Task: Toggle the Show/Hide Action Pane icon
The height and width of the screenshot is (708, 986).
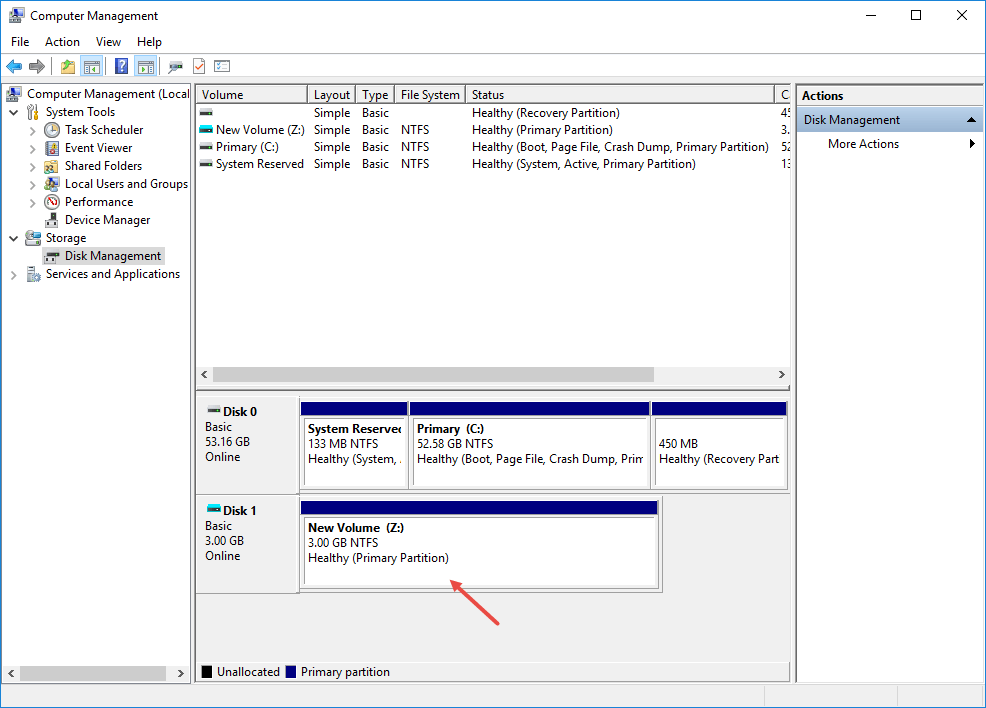Action: (x=146, y=66)
